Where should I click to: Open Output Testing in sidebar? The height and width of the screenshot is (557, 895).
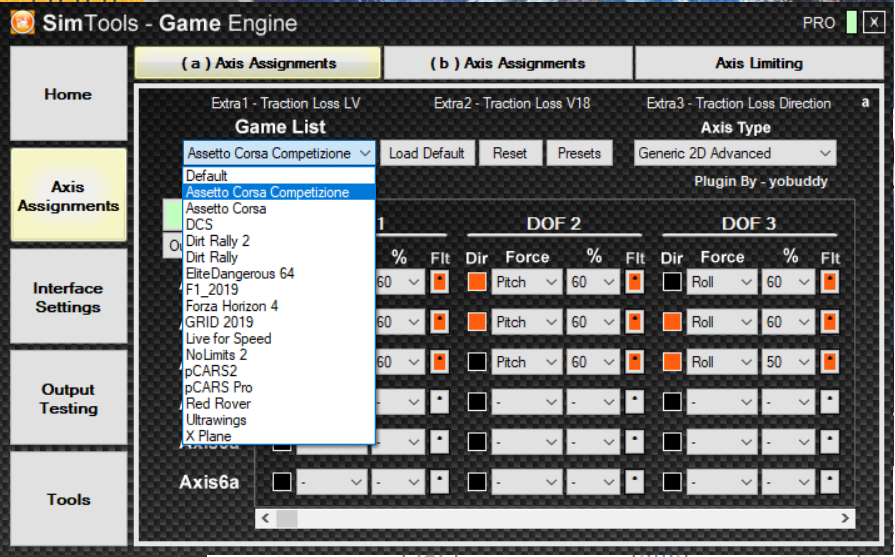(68, 399)
